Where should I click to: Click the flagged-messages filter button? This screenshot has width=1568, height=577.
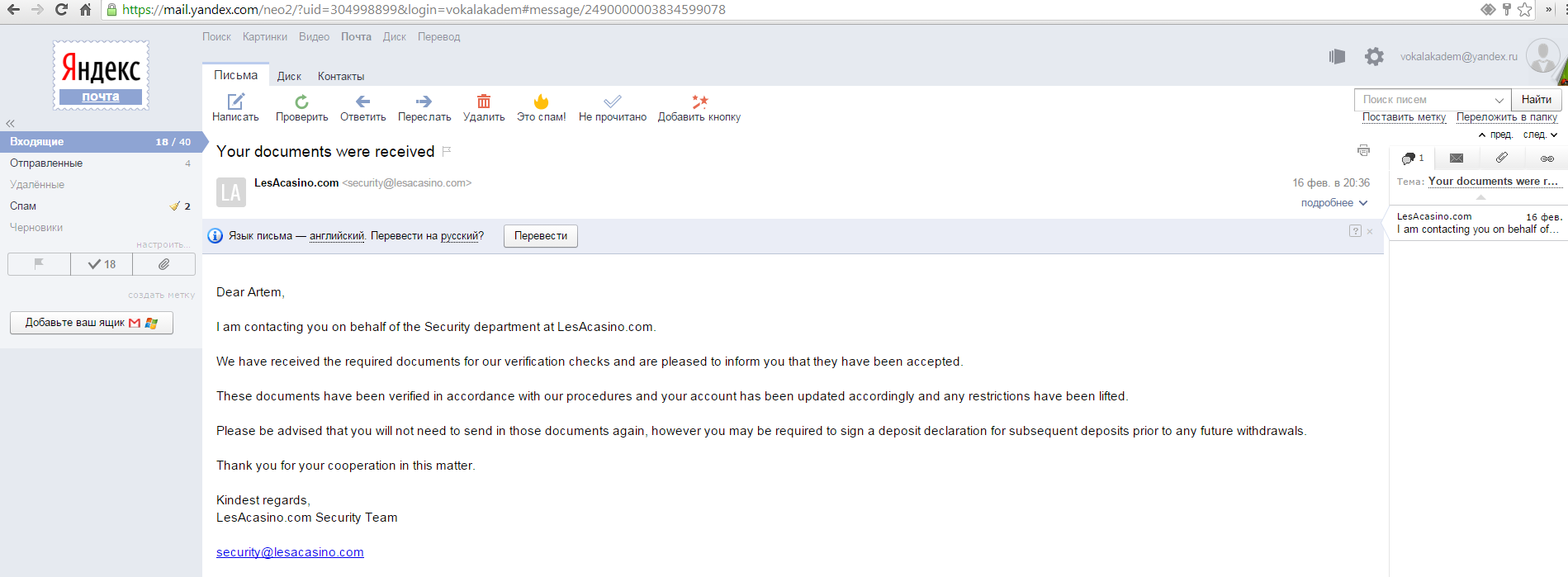pos(39,264)
